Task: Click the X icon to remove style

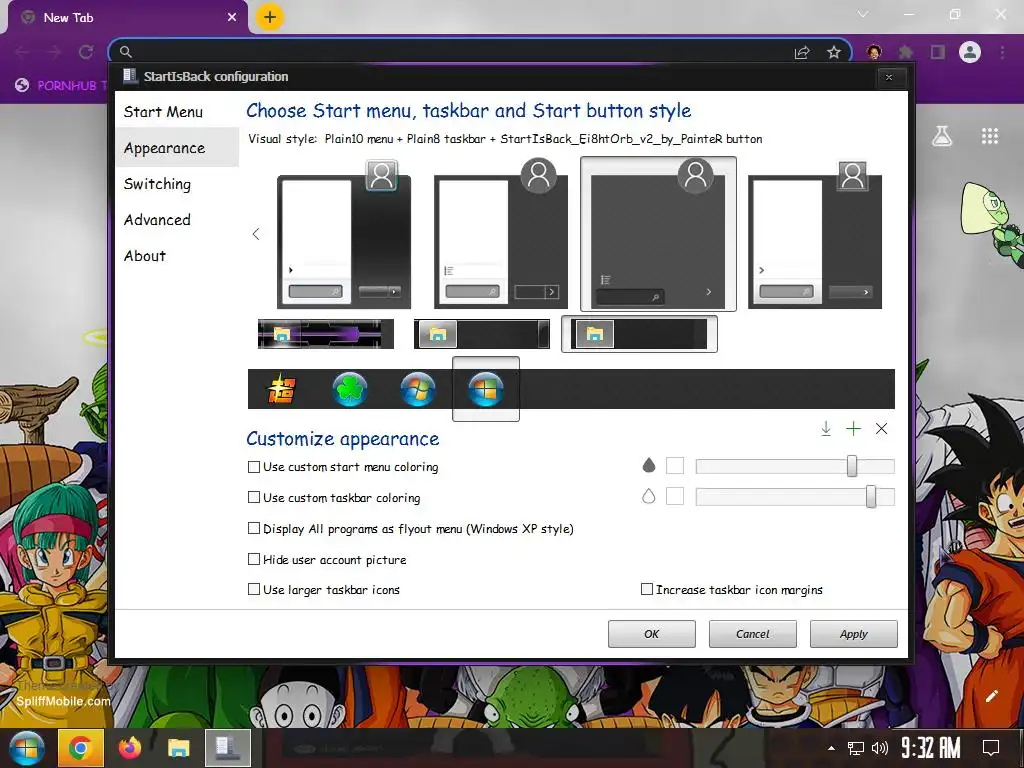Action: click(x=882, y=428)
